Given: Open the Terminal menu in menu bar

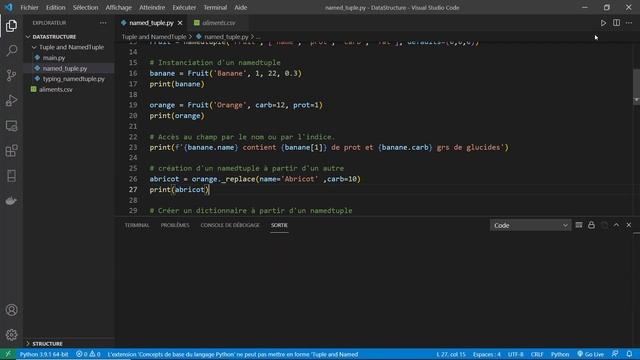Looking at the screenshot, I should (215, 7).
